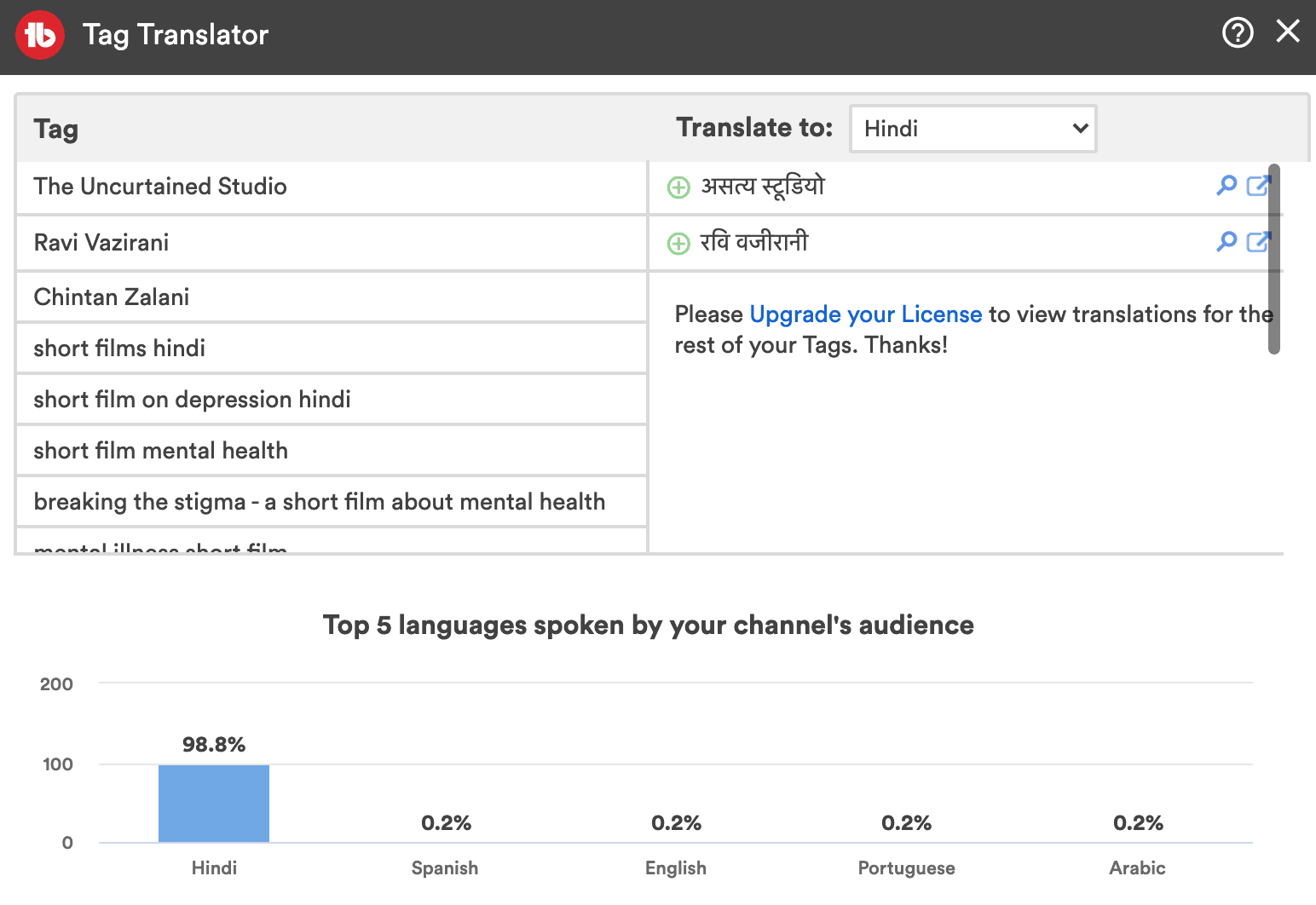Click the breaking the stigma tag row
This screenshot has width=1316, height=905.
[320, 501]
